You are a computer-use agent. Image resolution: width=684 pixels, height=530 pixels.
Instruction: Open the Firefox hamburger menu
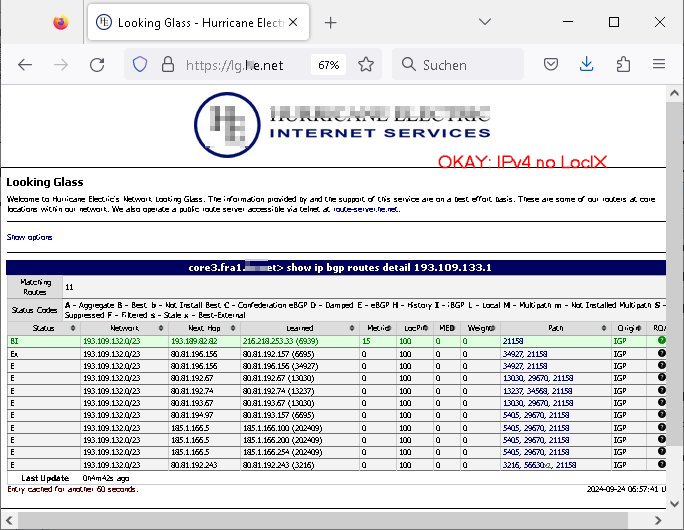click(x=659, y=64)
